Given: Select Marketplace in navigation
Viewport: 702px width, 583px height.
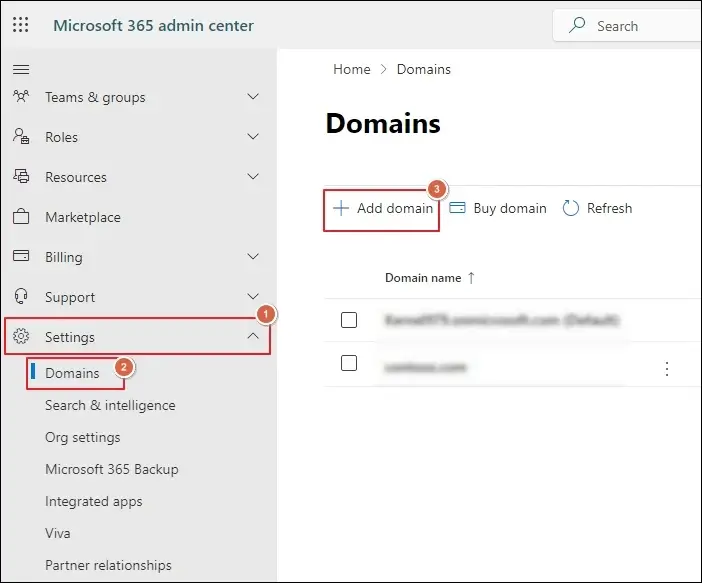Looking at the screenshot, I should 83,217.
